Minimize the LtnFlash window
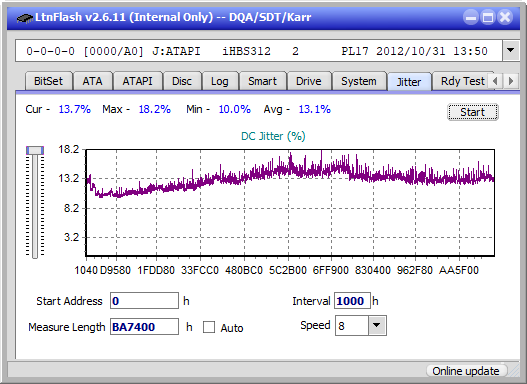This screenshot has height=384, width=527. pos(471,17)
